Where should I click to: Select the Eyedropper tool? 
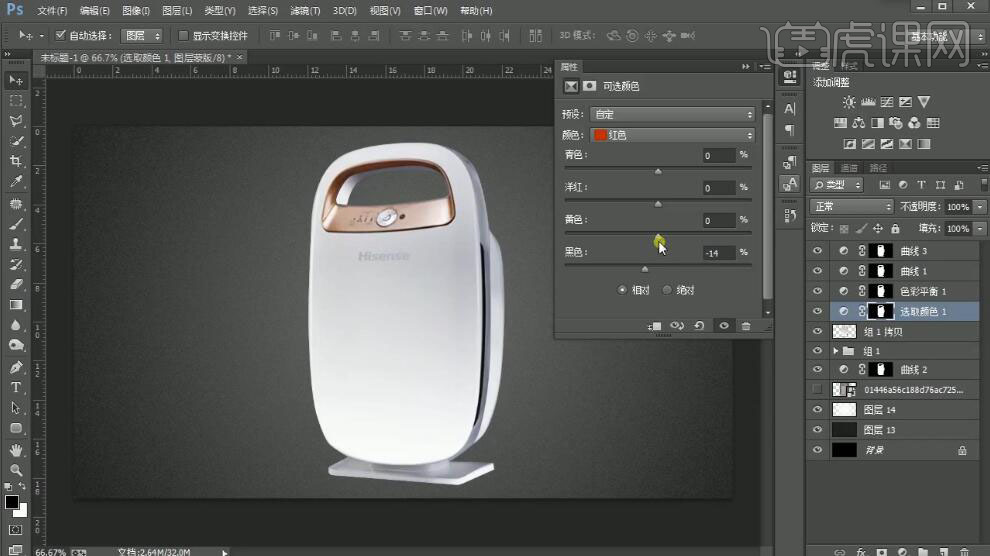pyautogui.click(x=16, y=182)
